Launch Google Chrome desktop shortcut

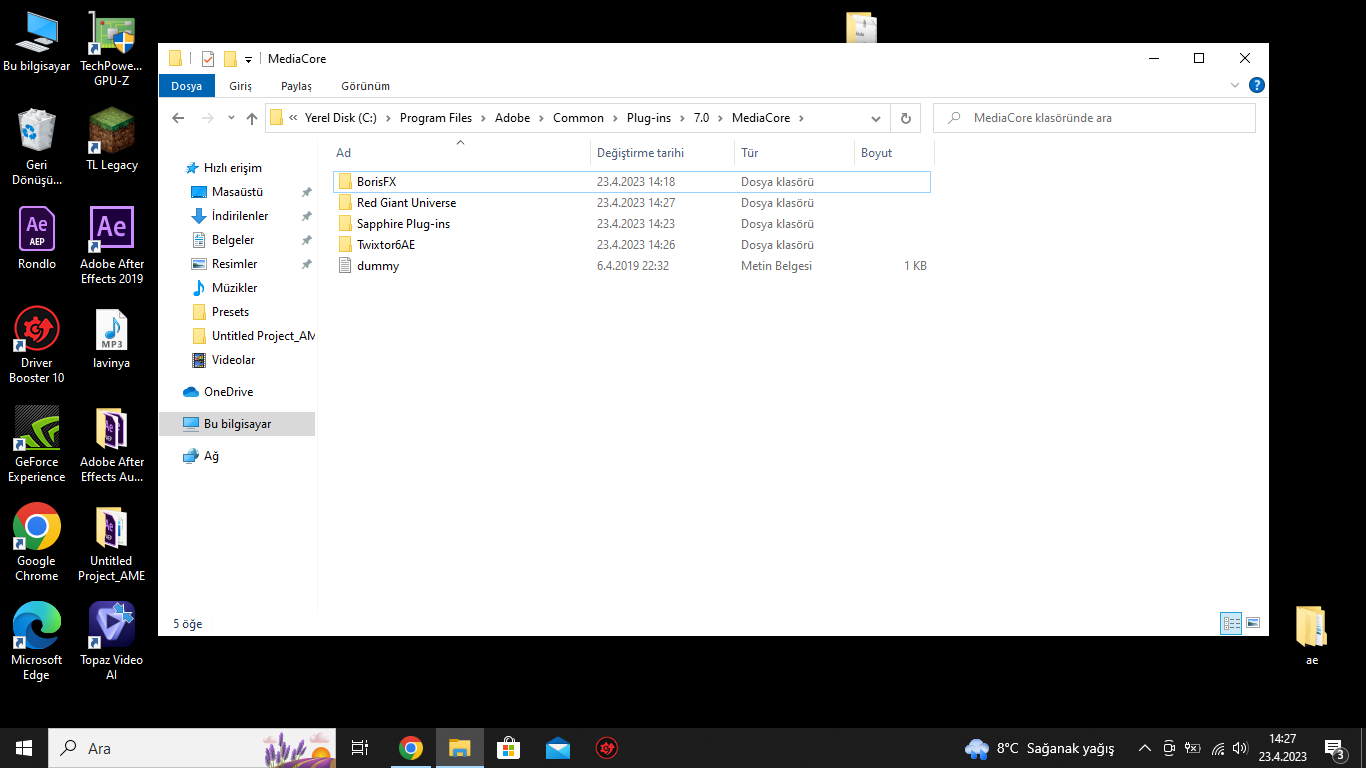37,543
